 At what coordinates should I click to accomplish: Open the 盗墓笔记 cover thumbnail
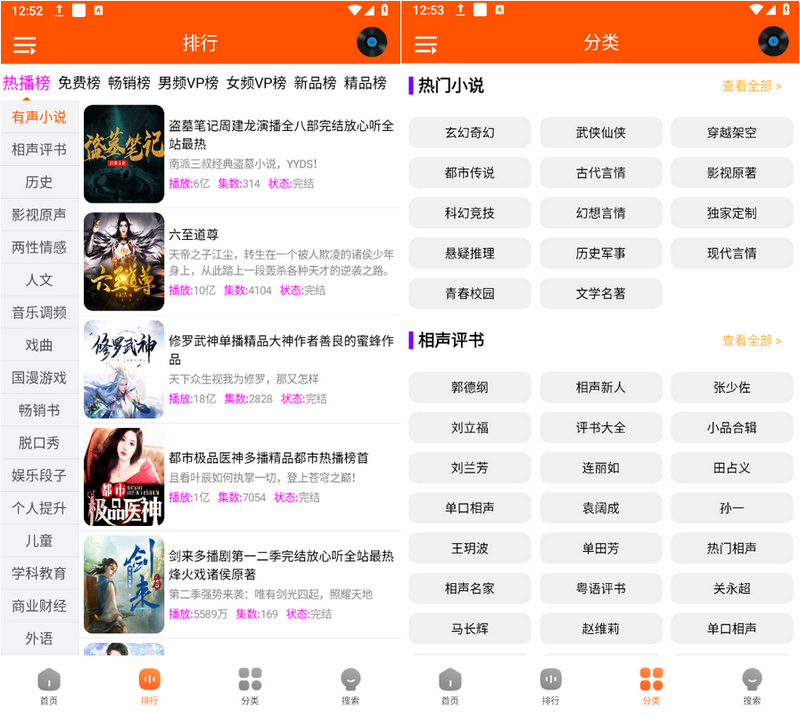[x=124, y=154]
